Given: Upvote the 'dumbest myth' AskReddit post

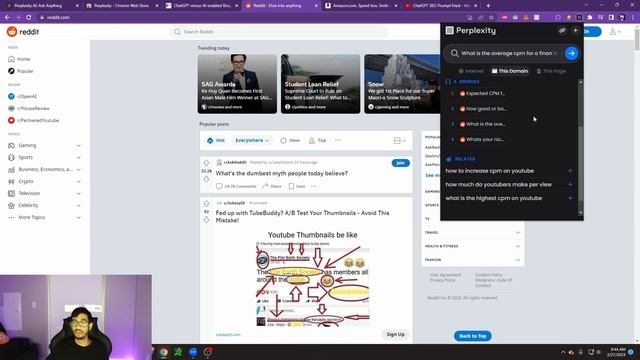Looking at the screenshot, I should click(x=207, y=163).
